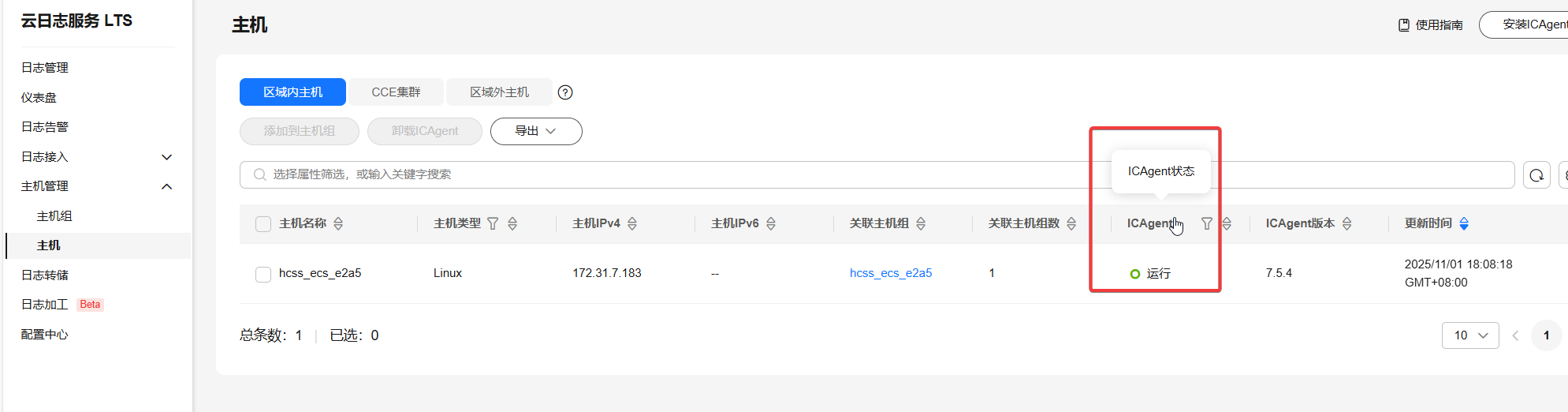Open the page size dropdown showing 10
This screenshot has height=412, width=1568.
[x=1469, y=335]
